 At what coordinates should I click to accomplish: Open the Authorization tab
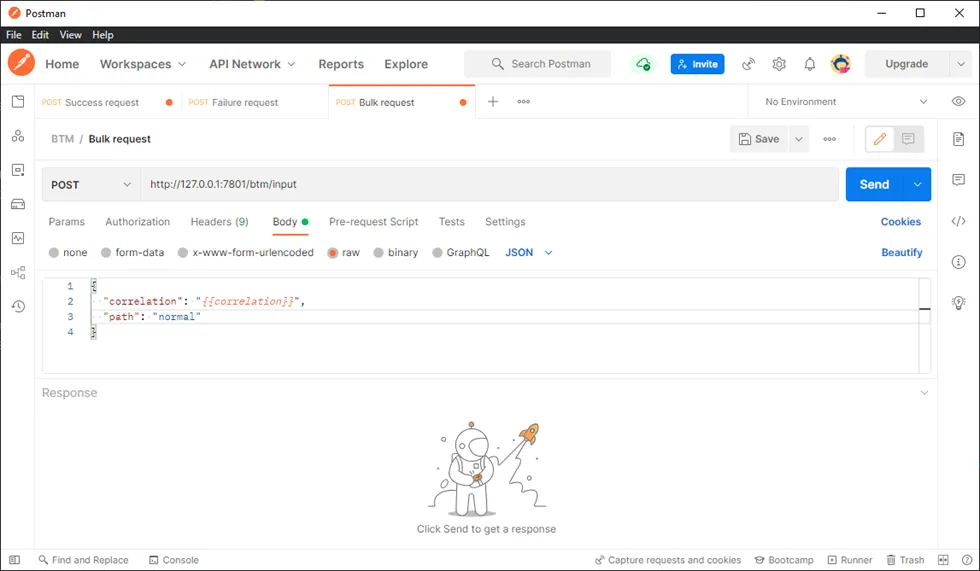pyautogui.click(x=138, y=222)
